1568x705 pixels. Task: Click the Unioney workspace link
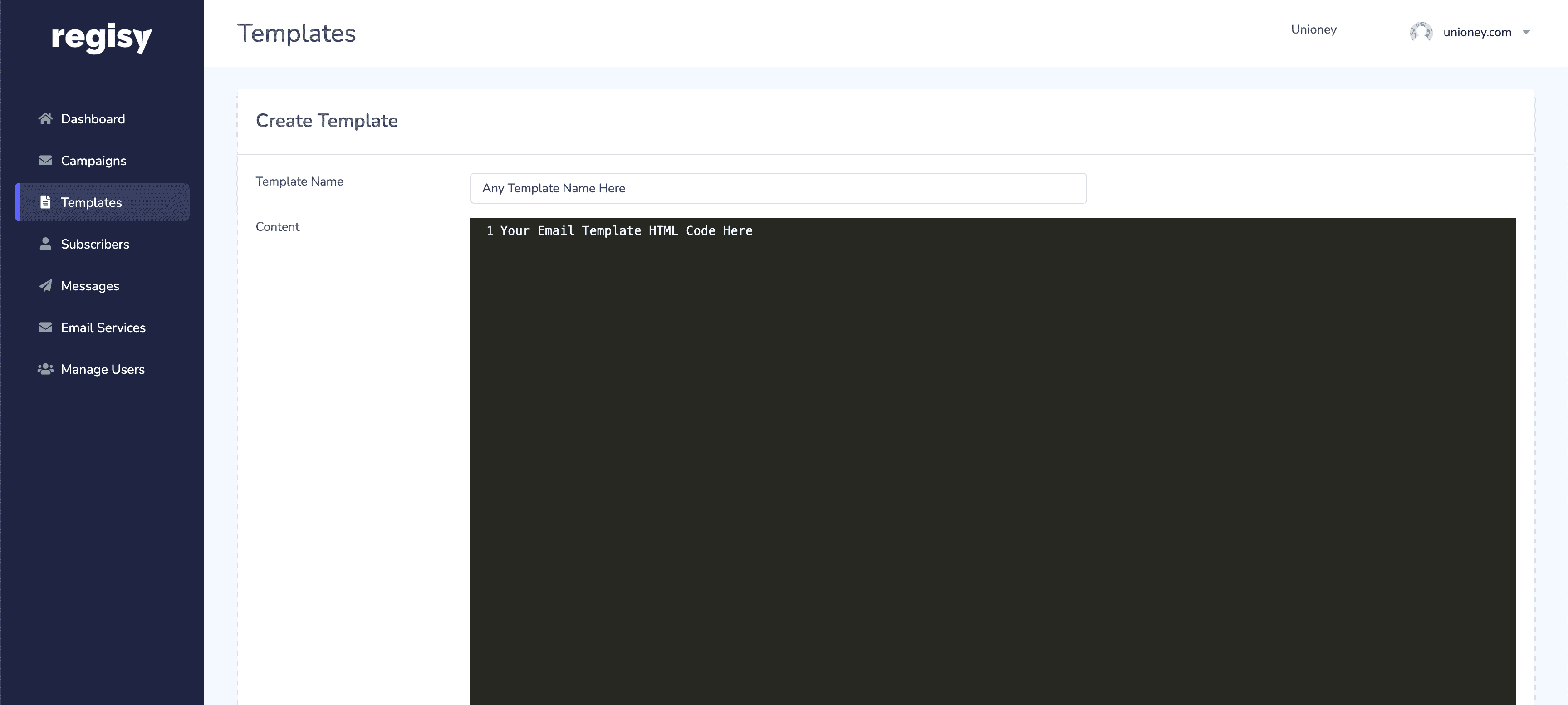pos(1313,30)
